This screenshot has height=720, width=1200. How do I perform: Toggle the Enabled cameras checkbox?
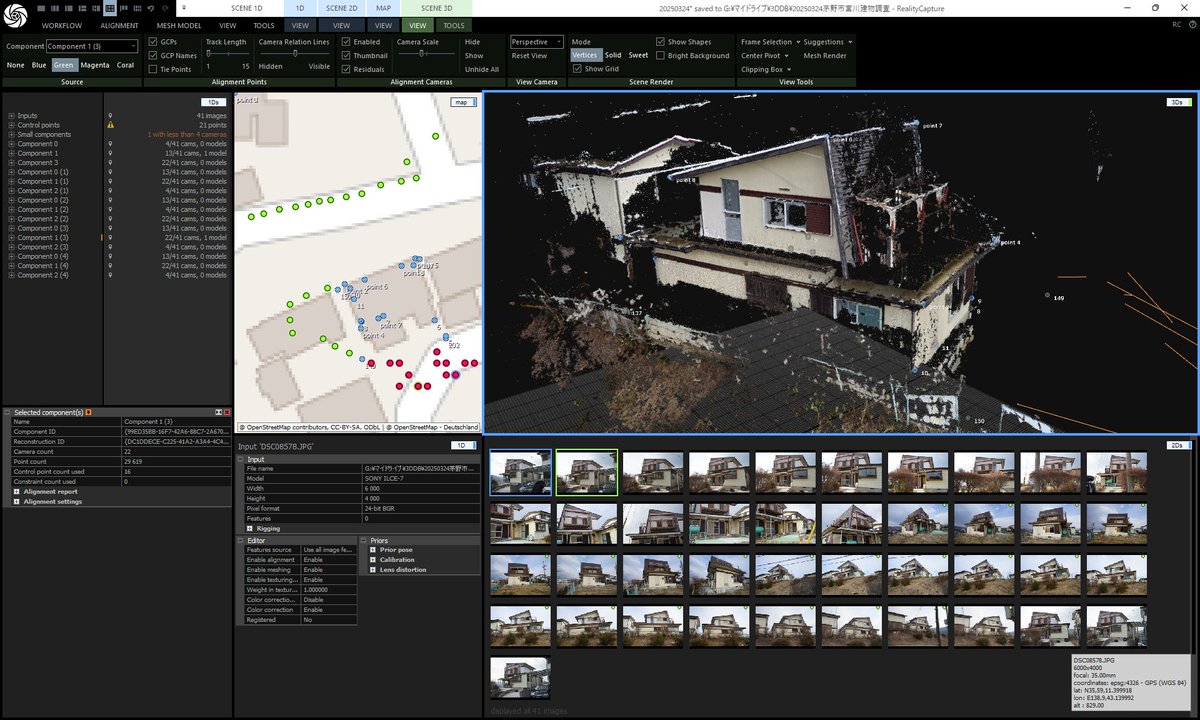346,42
